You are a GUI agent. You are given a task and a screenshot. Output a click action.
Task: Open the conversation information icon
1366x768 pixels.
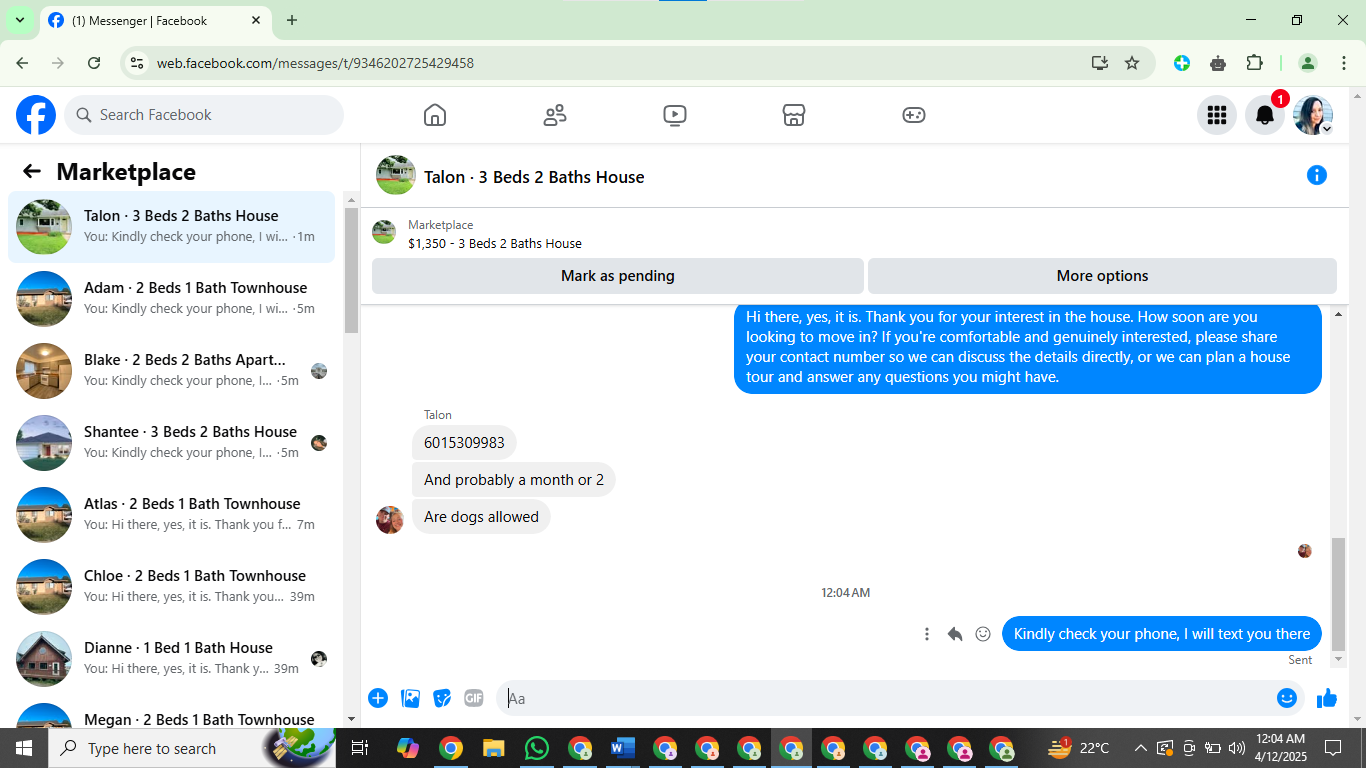[1317, 175]
